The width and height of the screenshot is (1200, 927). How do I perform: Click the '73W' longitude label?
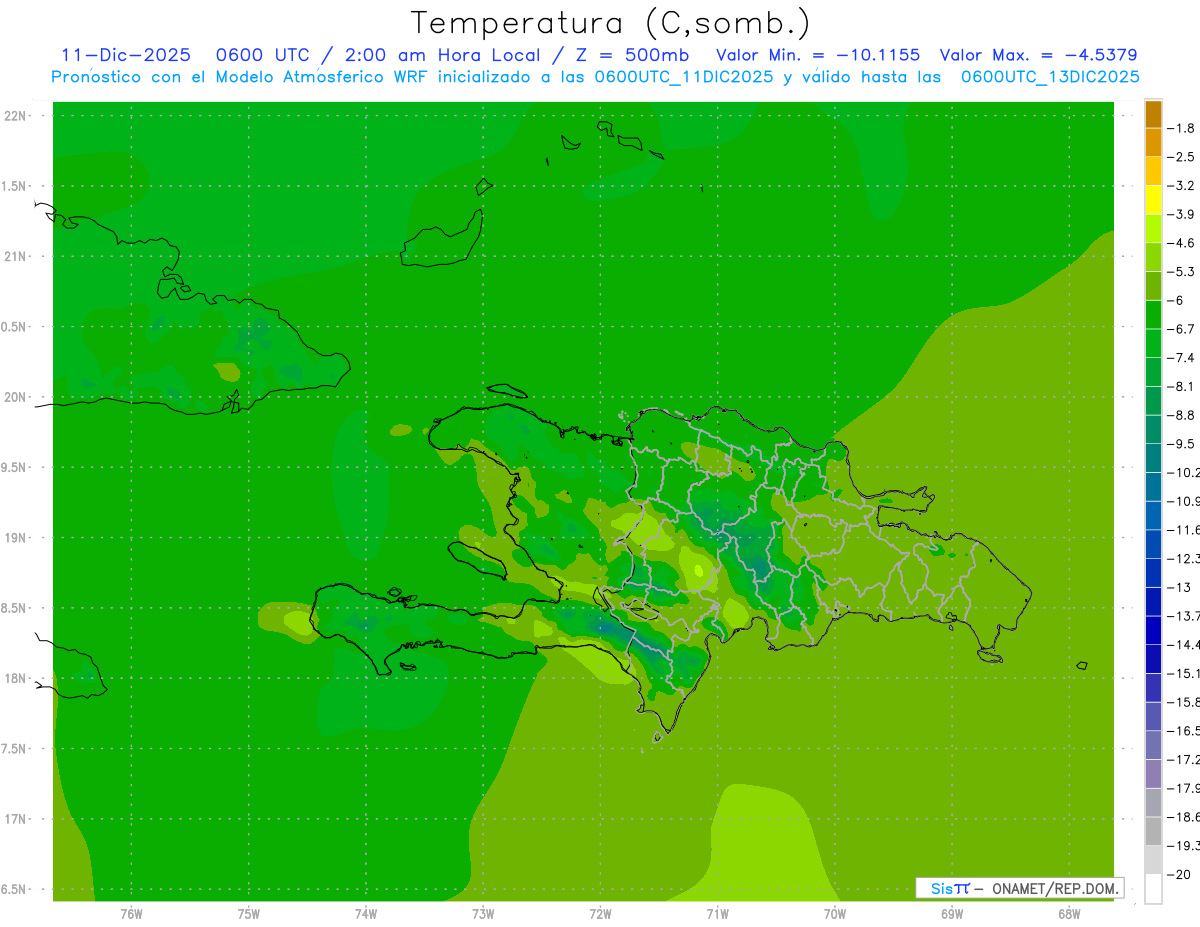(483, 913)
